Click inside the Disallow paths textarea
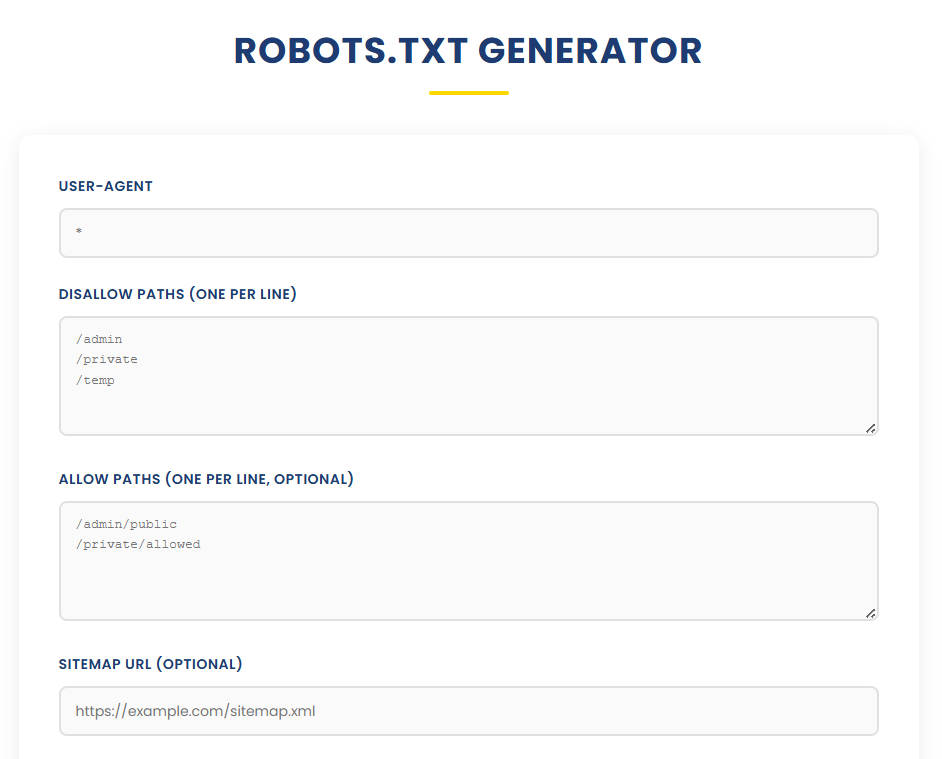Image resolution: width=942 pixels, height=759 pixels. click(468, 375)
